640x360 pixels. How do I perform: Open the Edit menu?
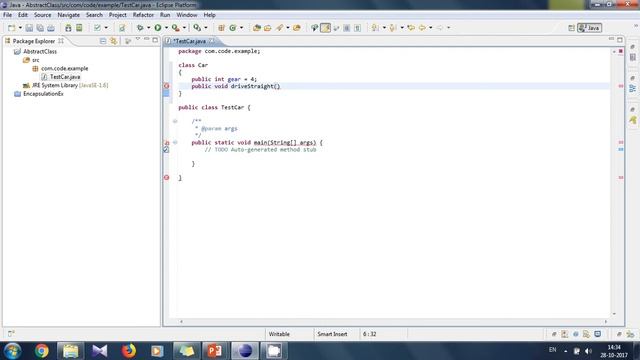(x=23, y=15)
